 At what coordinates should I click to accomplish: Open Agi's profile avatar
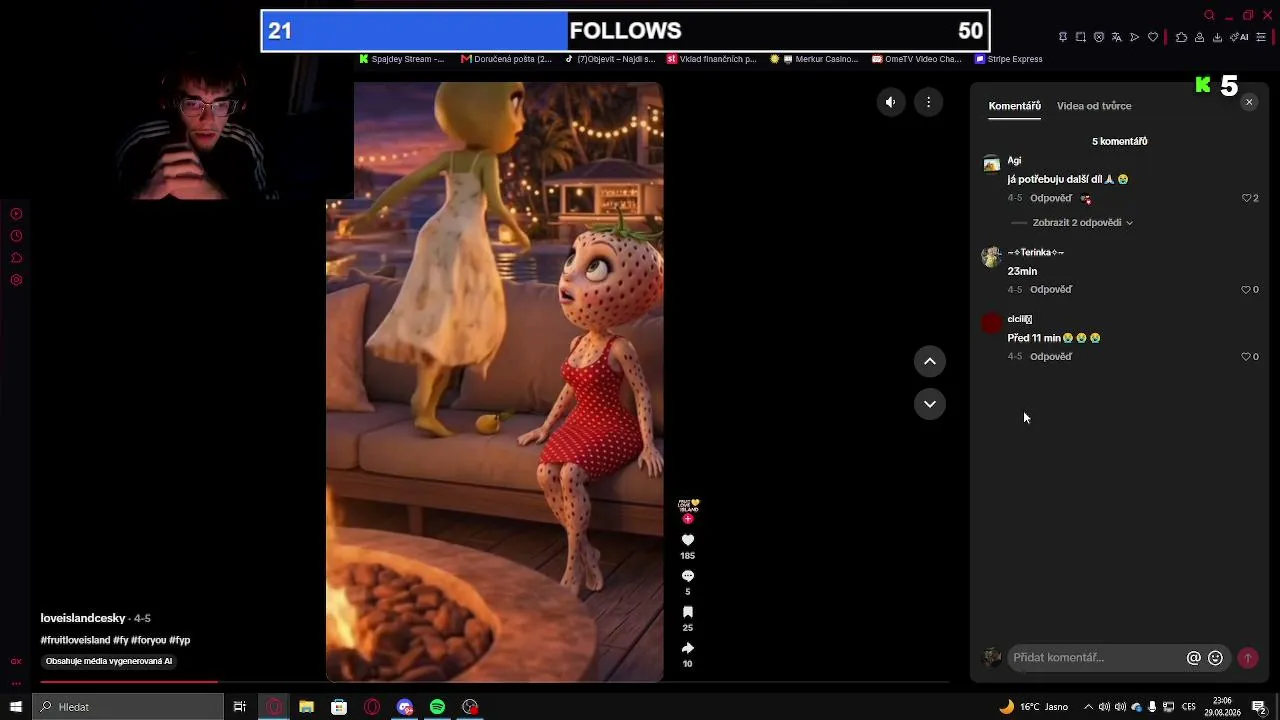(x=991, y=164)
